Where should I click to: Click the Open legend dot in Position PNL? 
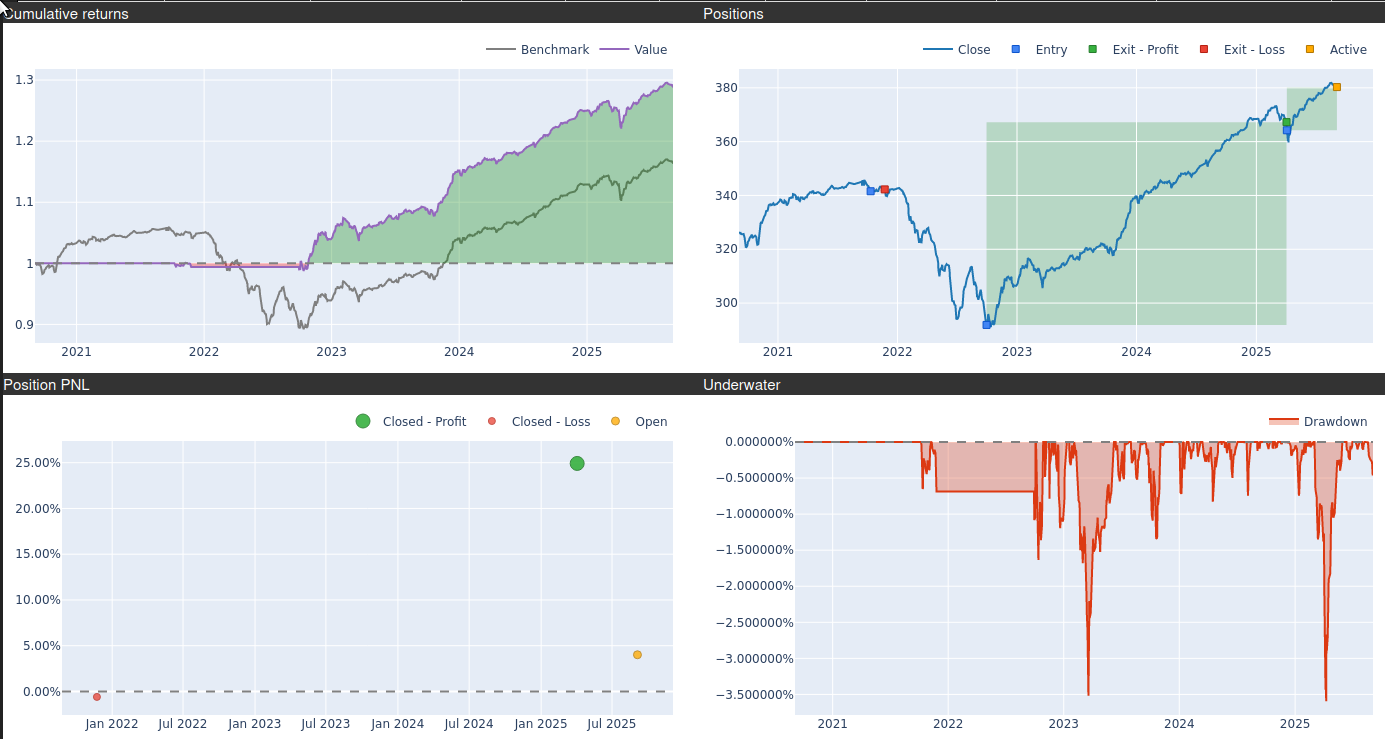(x=615, y=421)
